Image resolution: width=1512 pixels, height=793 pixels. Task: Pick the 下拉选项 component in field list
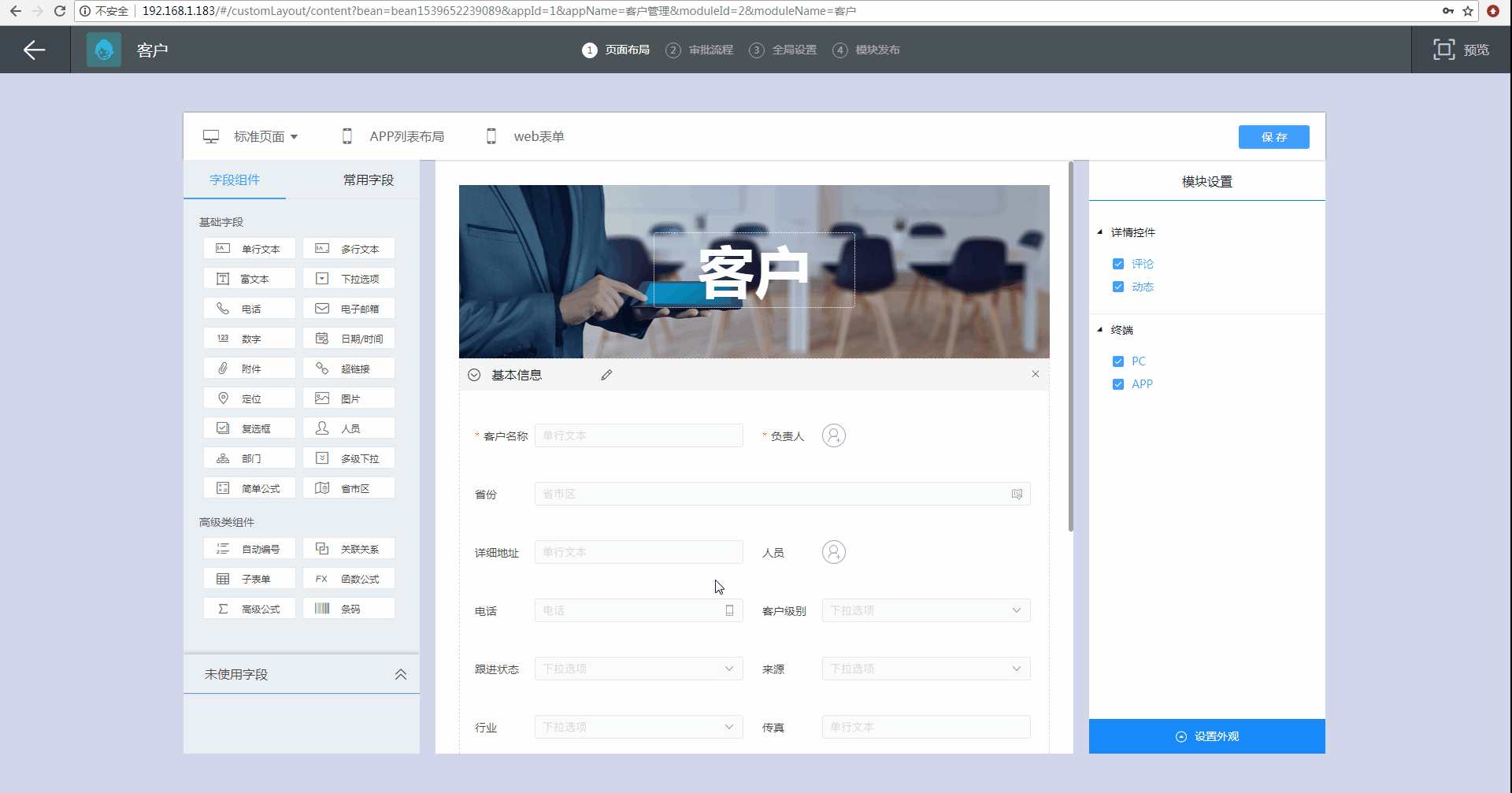[x=349, y=279]
